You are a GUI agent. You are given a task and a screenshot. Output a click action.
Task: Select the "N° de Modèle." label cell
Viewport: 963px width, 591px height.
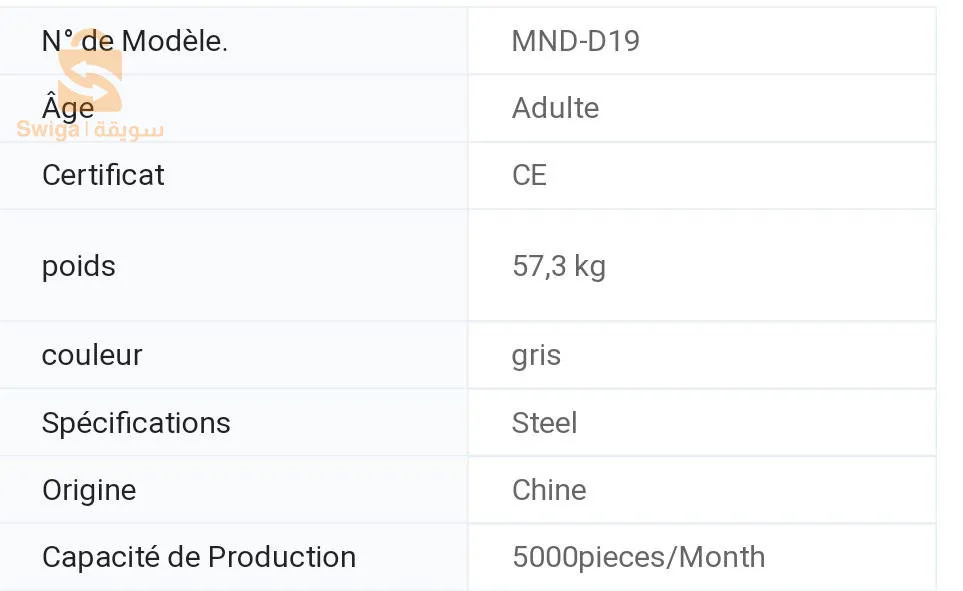[x=135, y=41]
